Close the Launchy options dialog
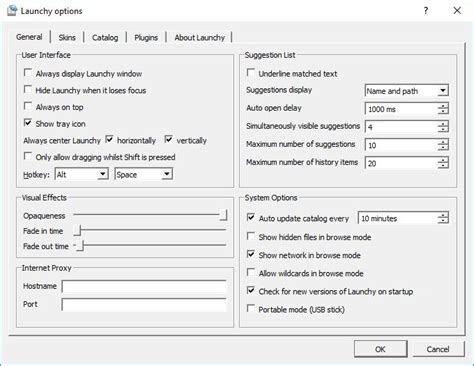 click(x=457, y=11)
